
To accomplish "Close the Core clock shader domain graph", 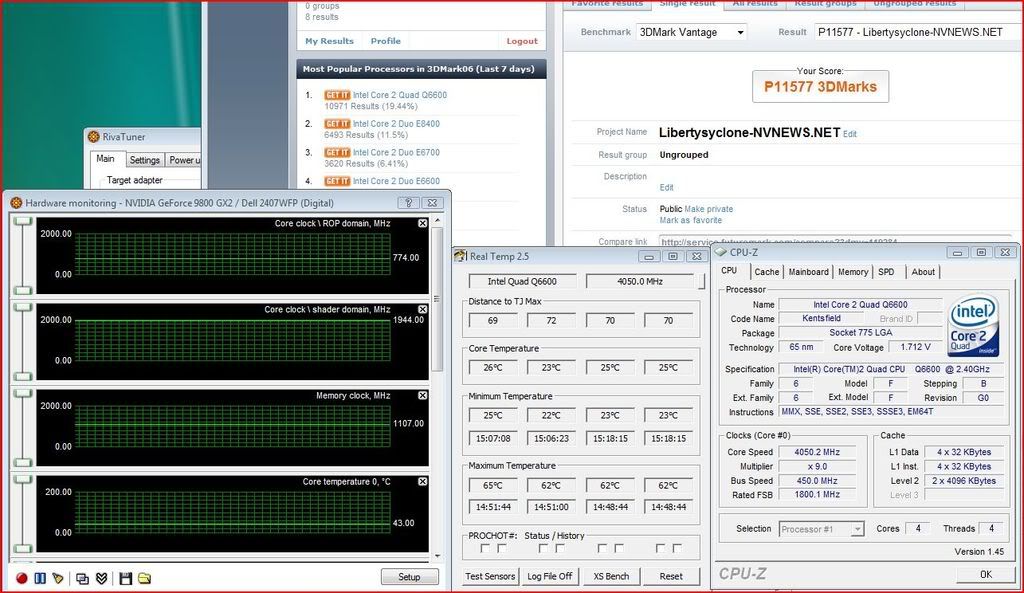I will (423, 310).
